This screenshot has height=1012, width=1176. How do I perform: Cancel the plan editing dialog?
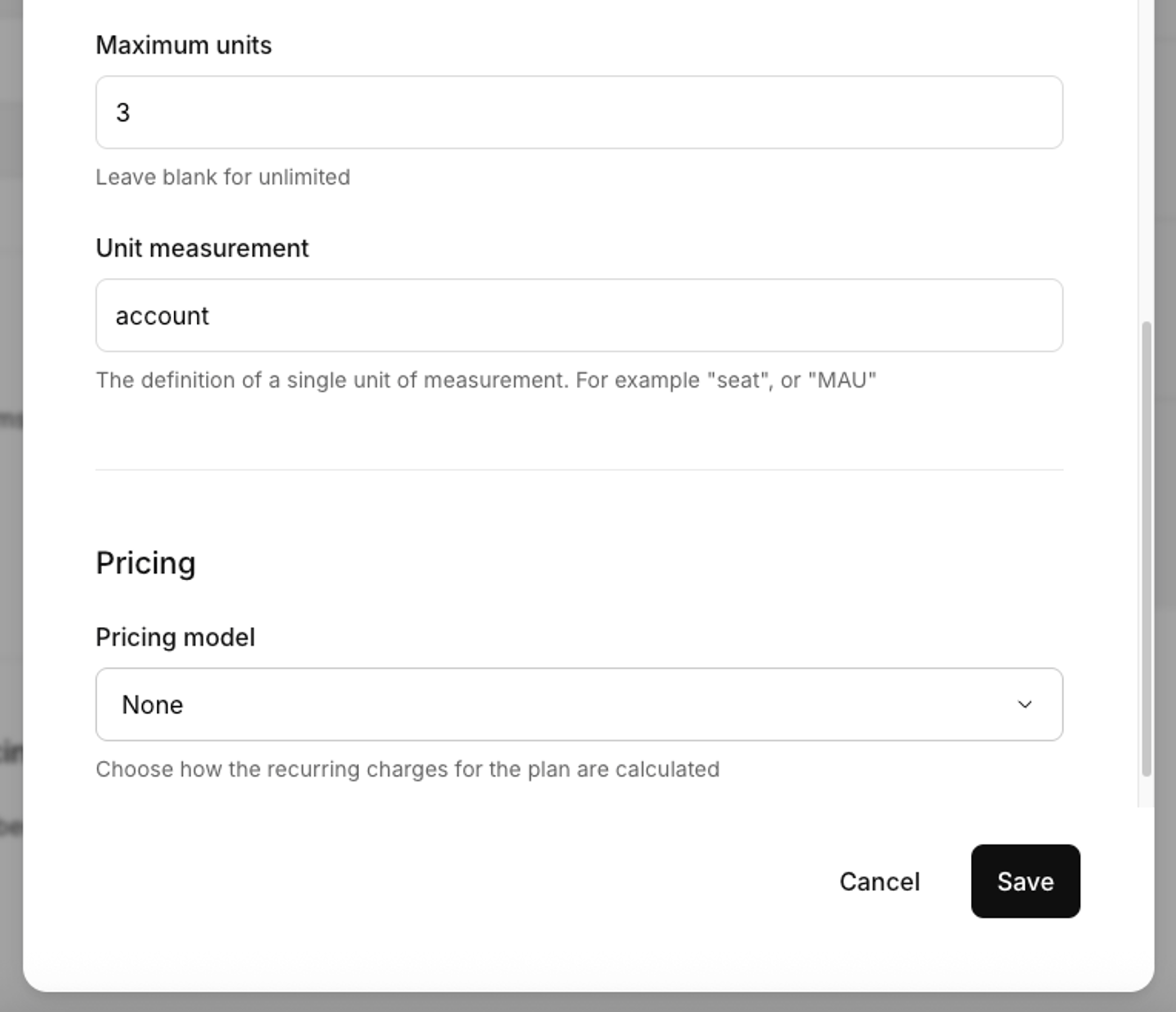879,882
